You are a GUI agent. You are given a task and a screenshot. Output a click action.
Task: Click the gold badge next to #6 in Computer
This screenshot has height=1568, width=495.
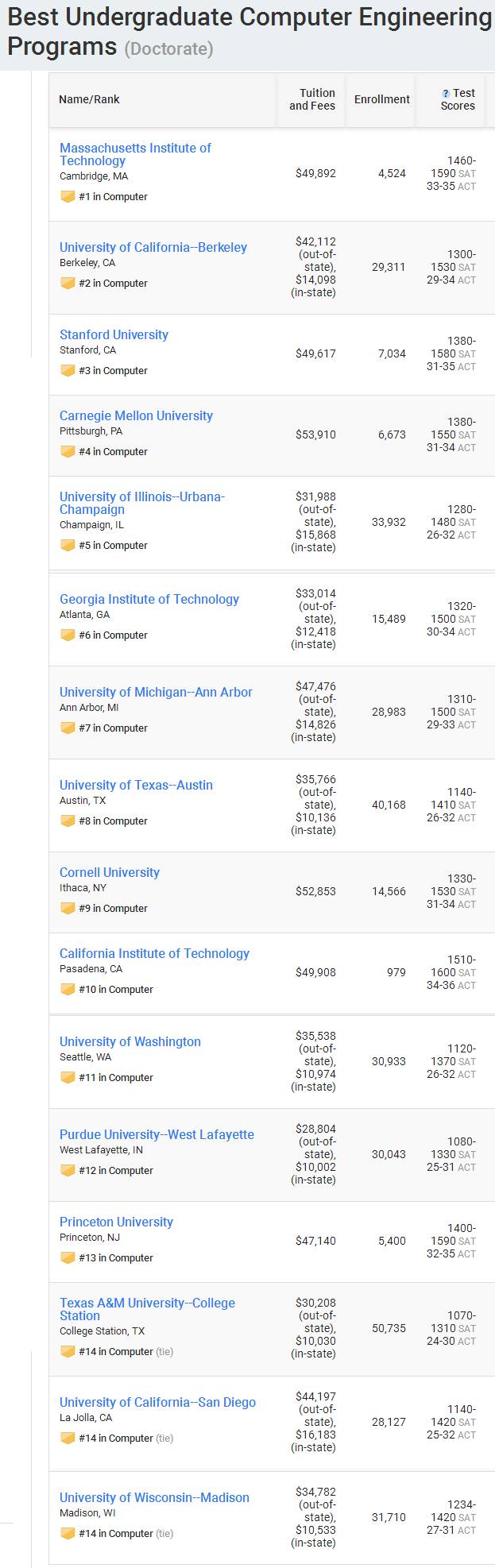(x=68, y=635)
